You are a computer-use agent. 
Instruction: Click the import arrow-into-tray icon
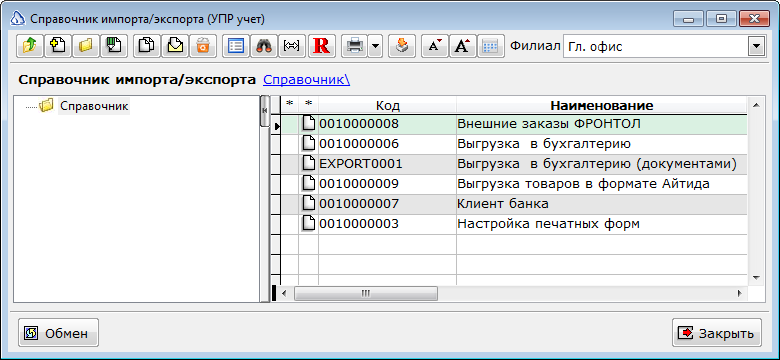click(x=401, y=46)
